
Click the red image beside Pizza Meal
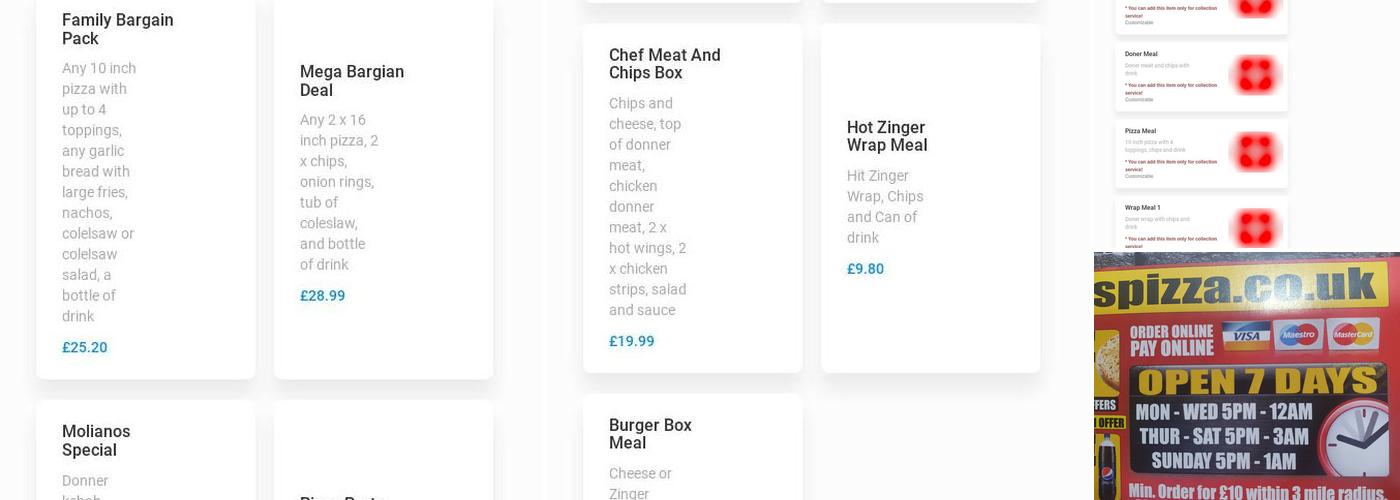click(1255, 153)
